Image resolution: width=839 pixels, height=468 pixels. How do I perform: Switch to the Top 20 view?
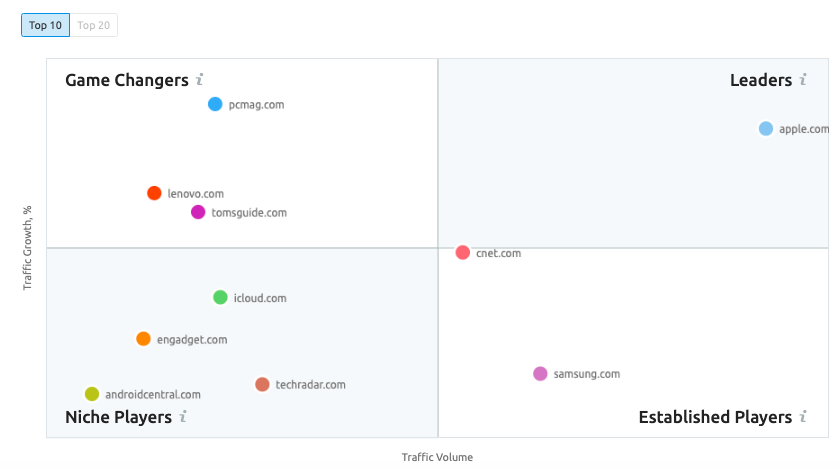[x=94, y=25]
